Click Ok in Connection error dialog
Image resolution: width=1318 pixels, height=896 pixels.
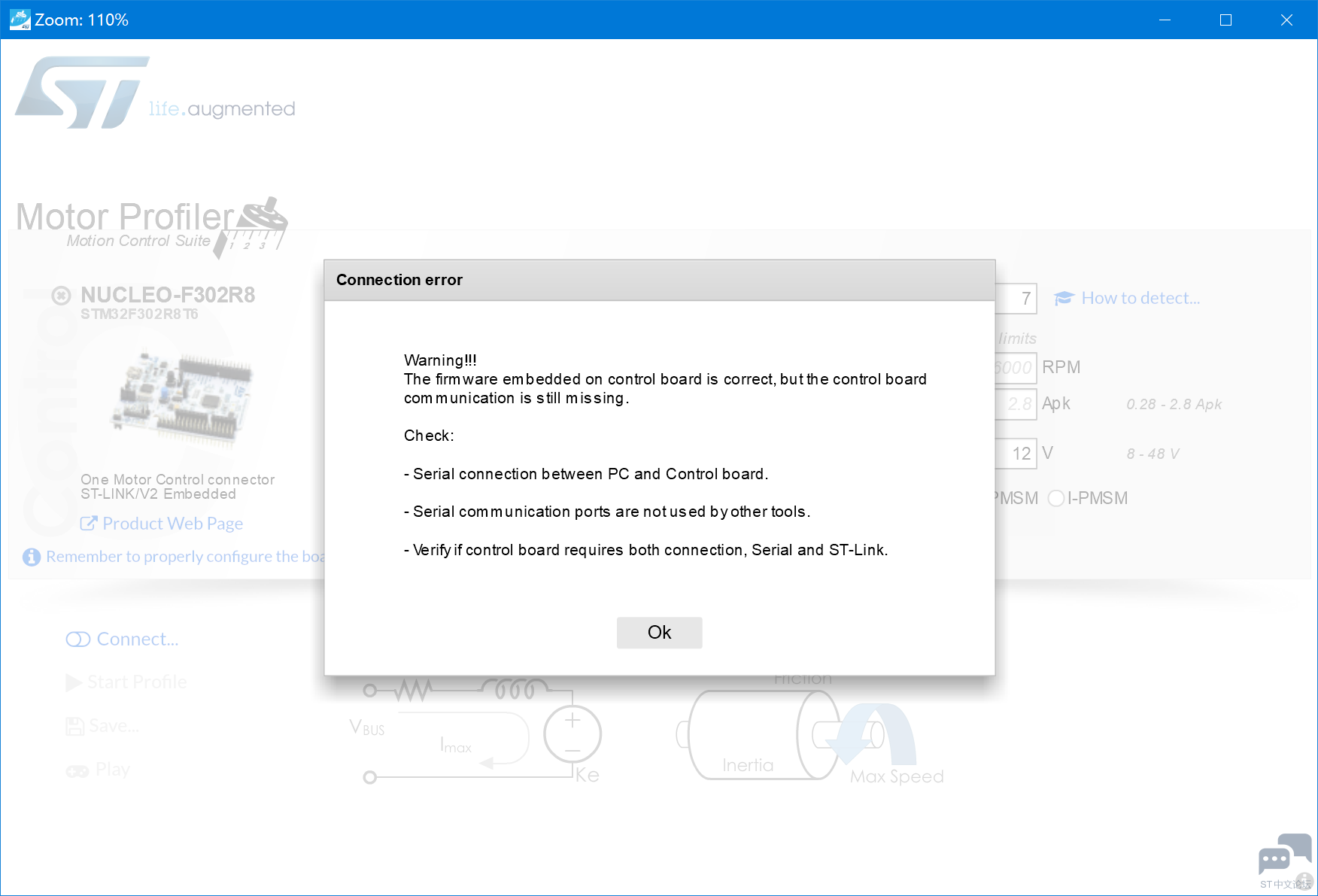tap(659, 633)
